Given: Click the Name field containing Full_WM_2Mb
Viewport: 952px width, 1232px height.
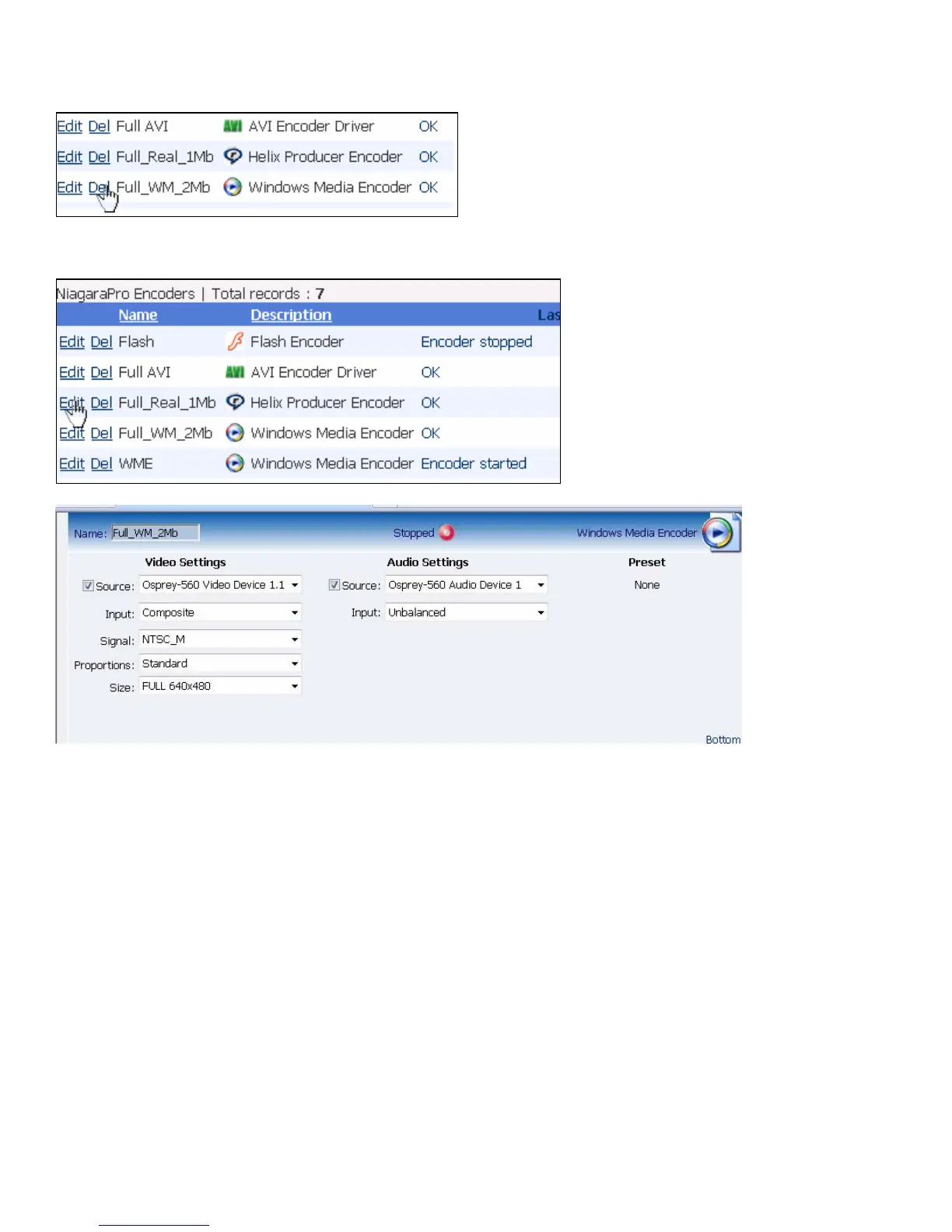Looking at the screenshot, I should pyautogui.click(x=155, y=533).
